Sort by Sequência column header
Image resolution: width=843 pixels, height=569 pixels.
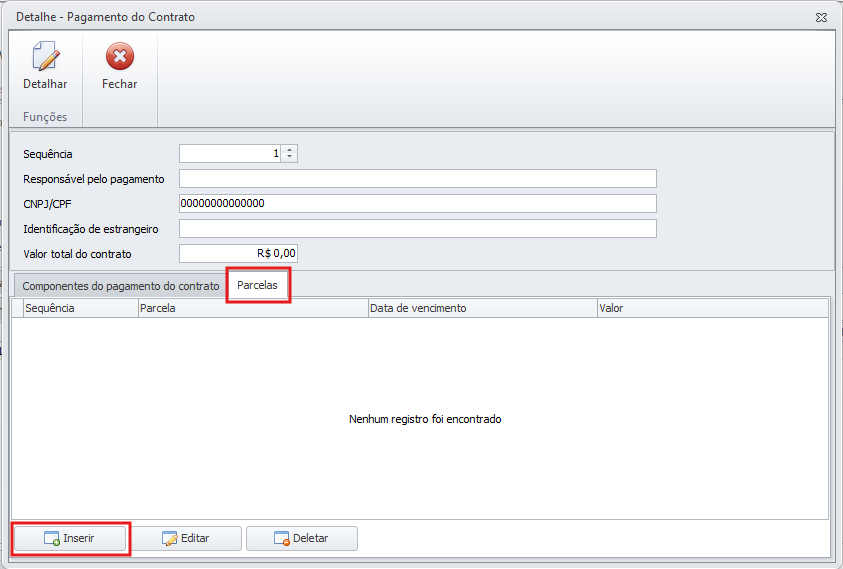pyautogui.click(x=80, y=308)
